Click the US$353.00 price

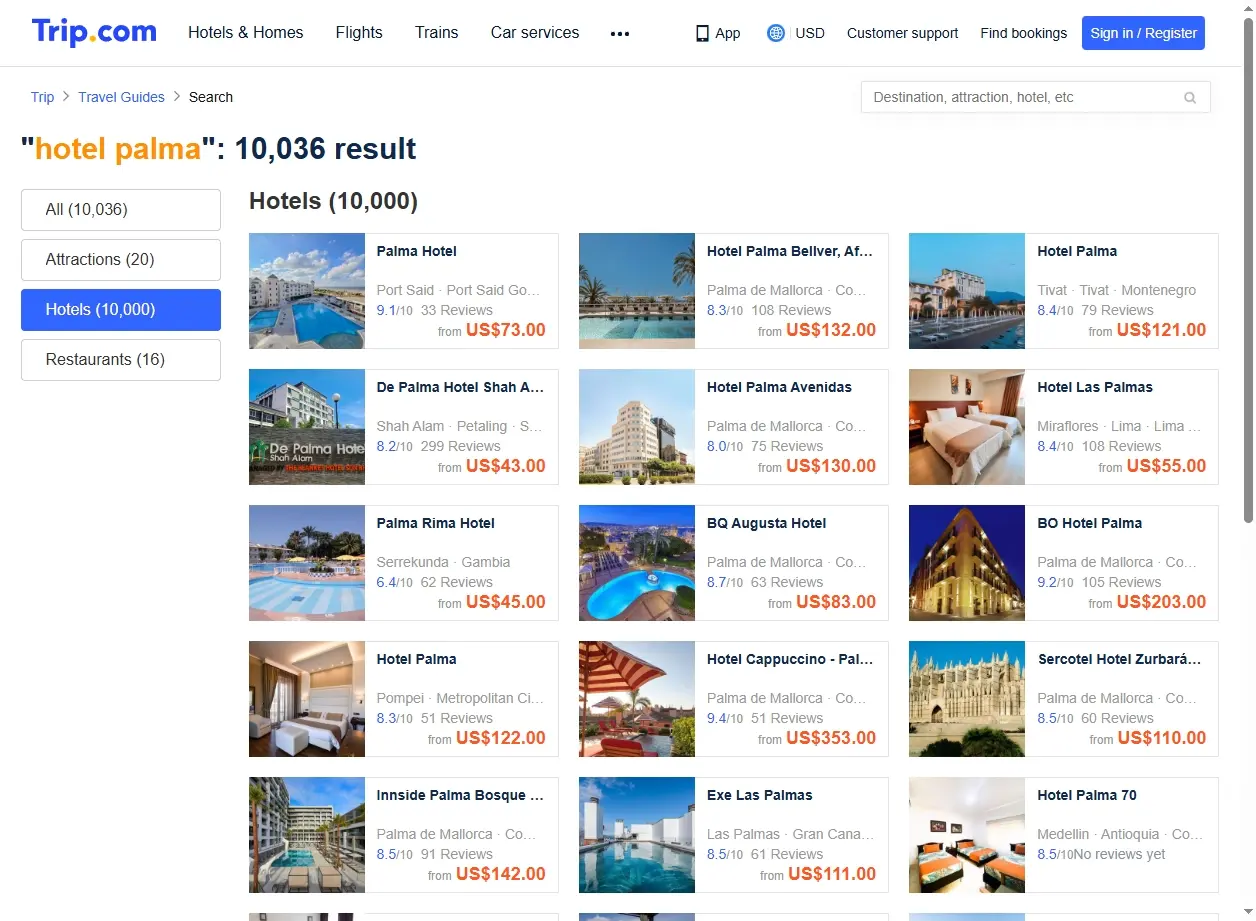[x=831, y=738]
